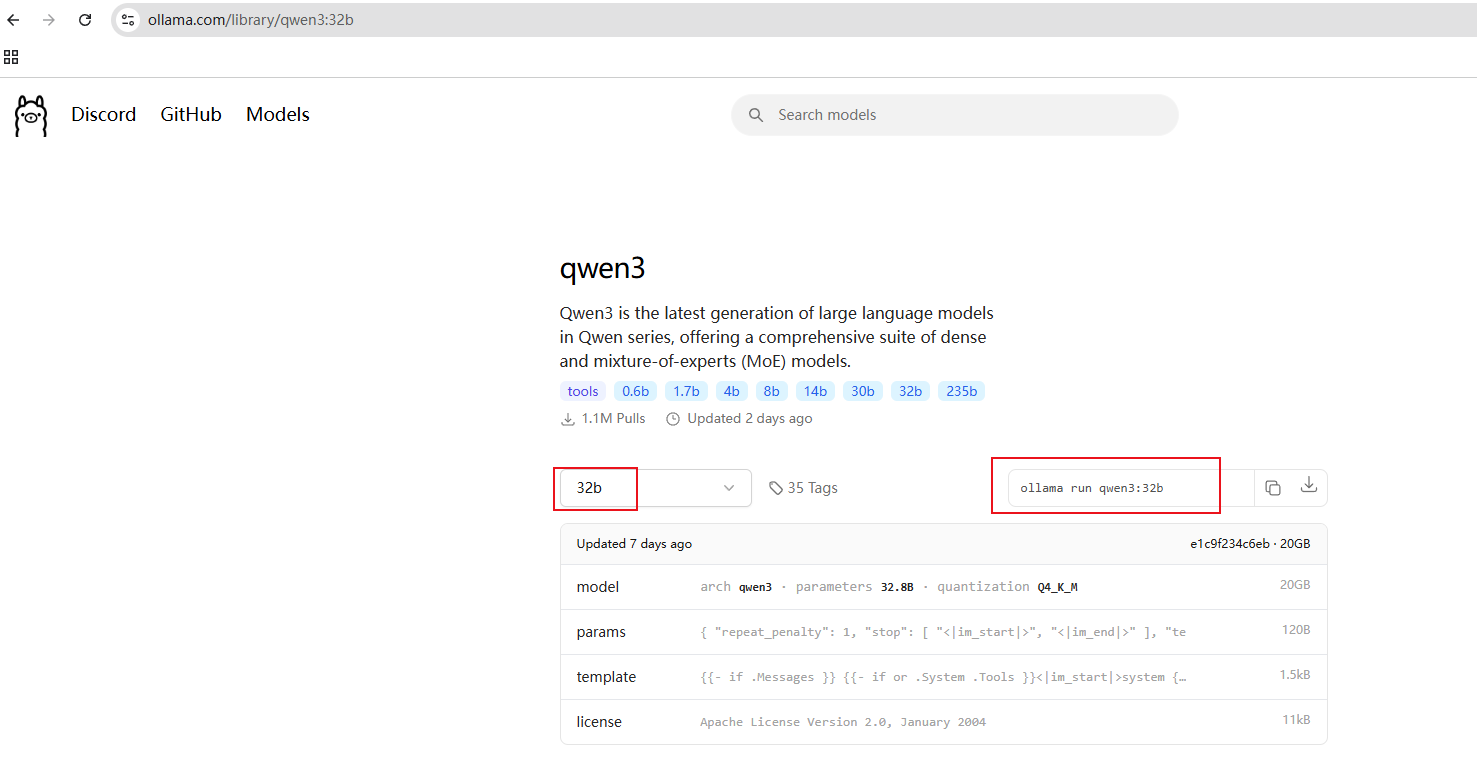The height and width of the screenshot is (771, 1477).
Task: Open the template file row
Action: click(x=943, y=677)
